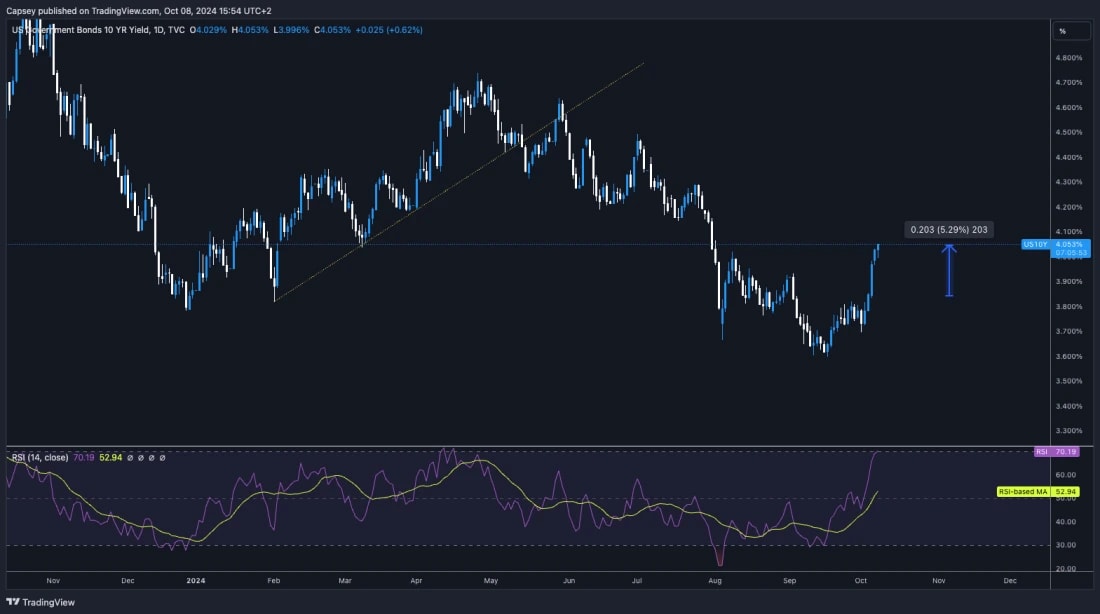
Task: Click the yellow RSI-based MA tag
Action: [x=1023, y=492]
